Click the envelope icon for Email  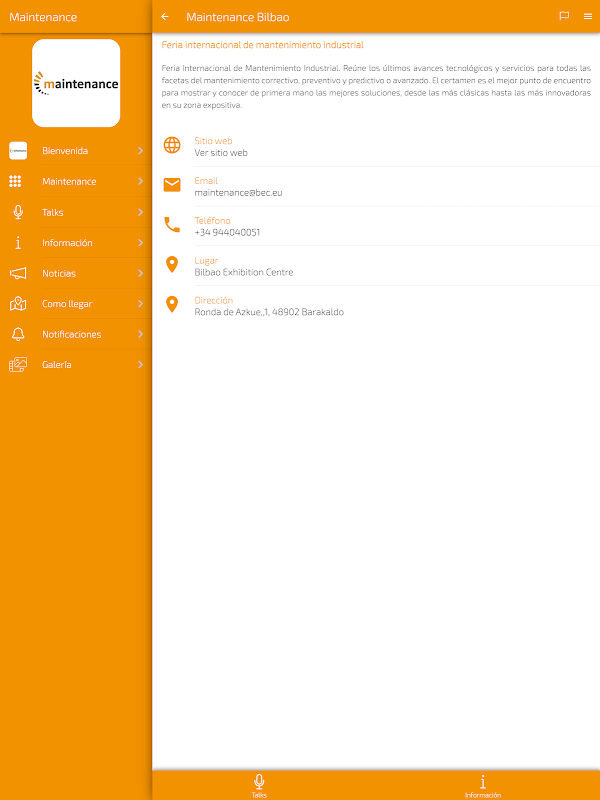[x=172, y=185]
